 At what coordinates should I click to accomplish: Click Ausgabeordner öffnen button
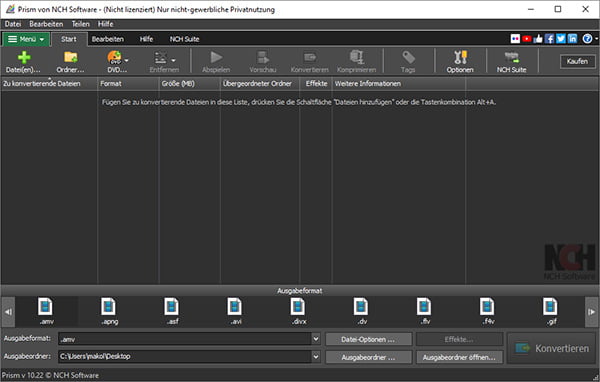coord(459,357)
